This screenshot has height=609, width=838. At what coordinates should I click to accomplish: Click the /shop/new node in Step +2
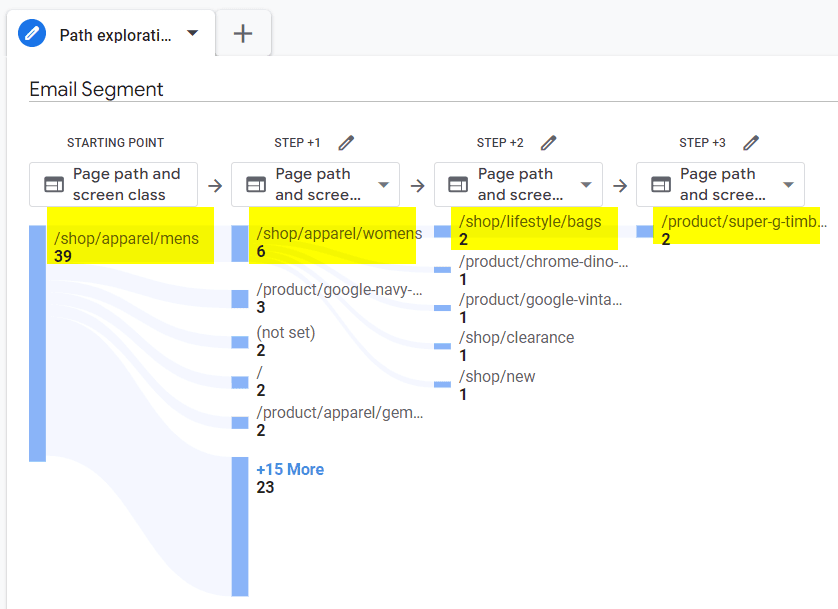(497, 377)
